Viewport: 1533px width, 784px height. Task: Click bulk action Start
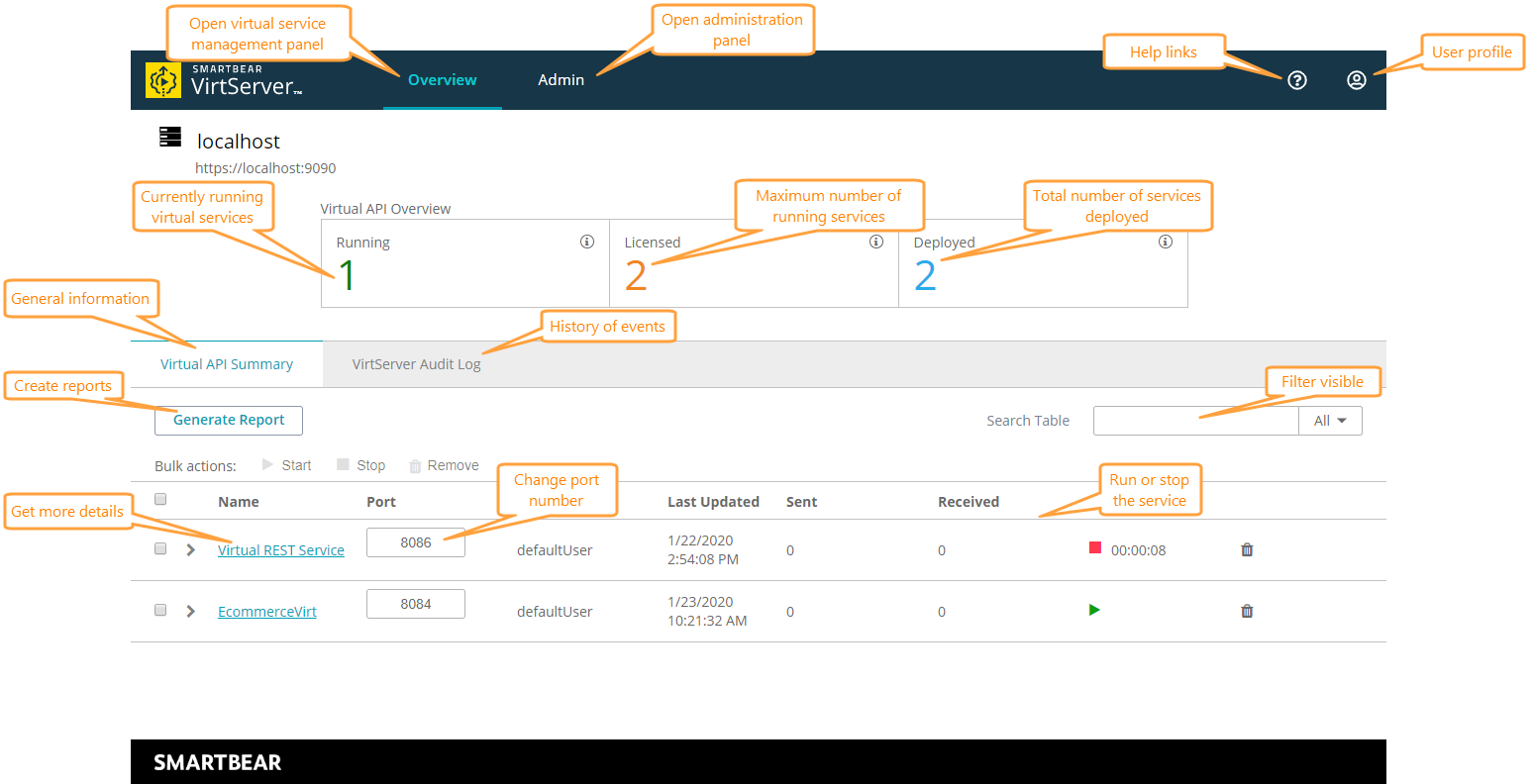tap(286, 465)
